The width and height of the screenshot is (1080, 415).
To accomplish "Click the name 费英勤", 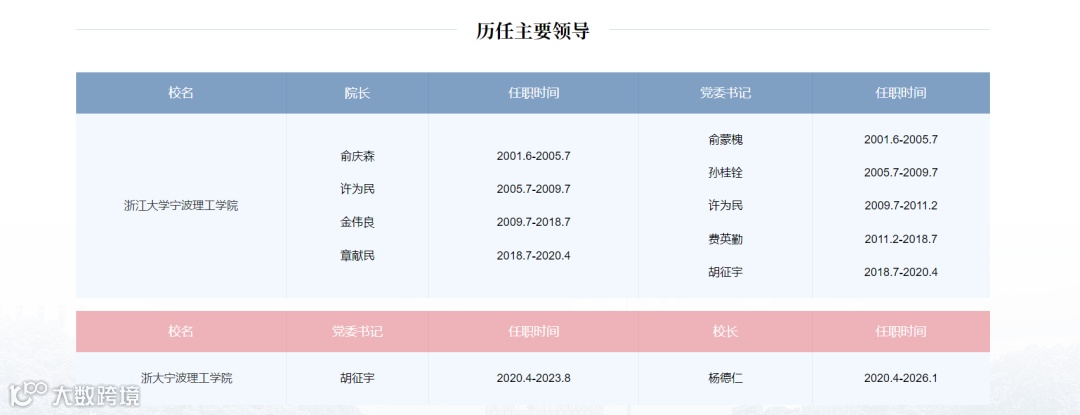I will coord(725,239).
